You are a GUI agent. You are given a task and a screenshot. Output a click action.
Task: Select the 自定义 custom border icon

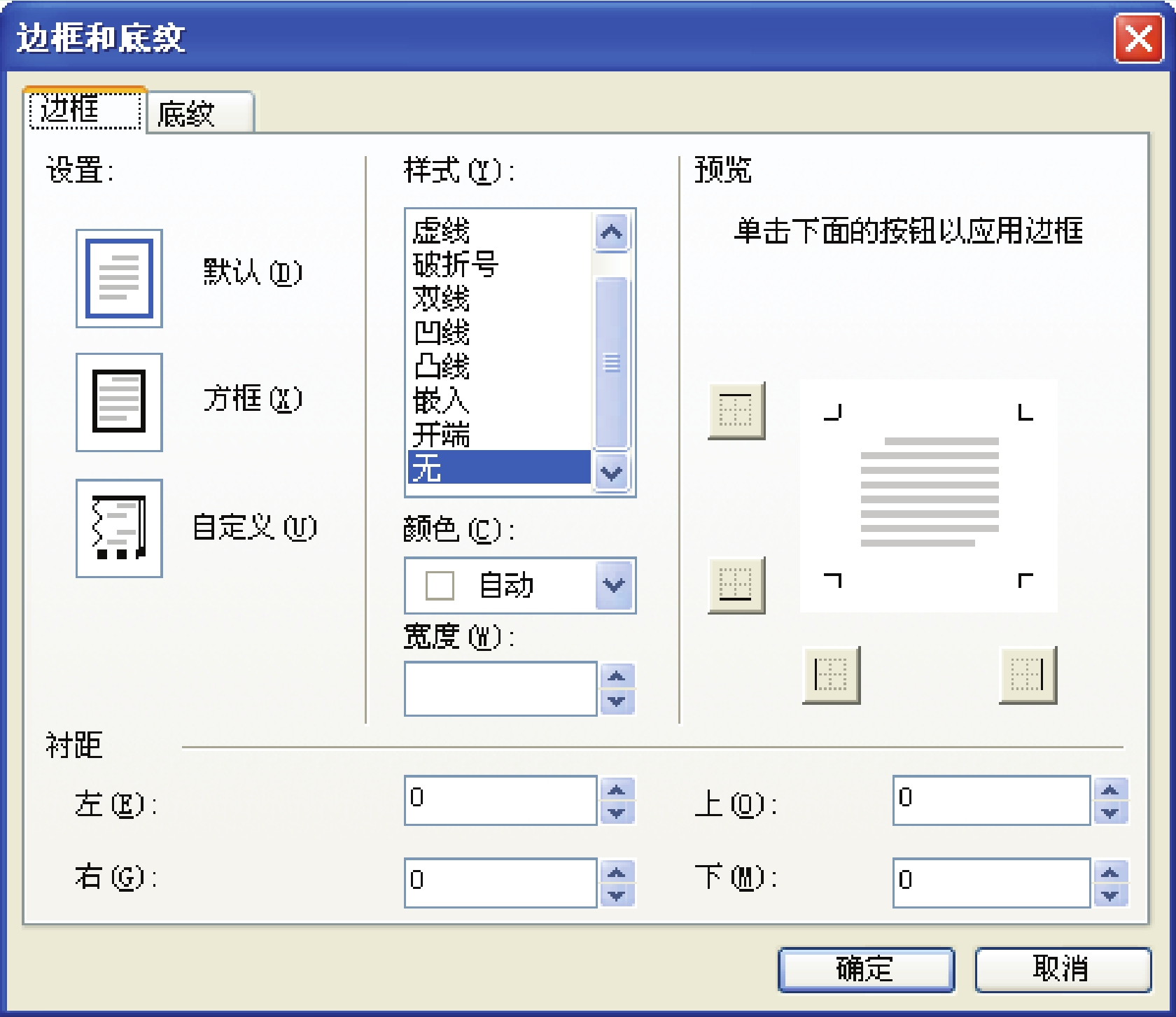pos(119,528)
